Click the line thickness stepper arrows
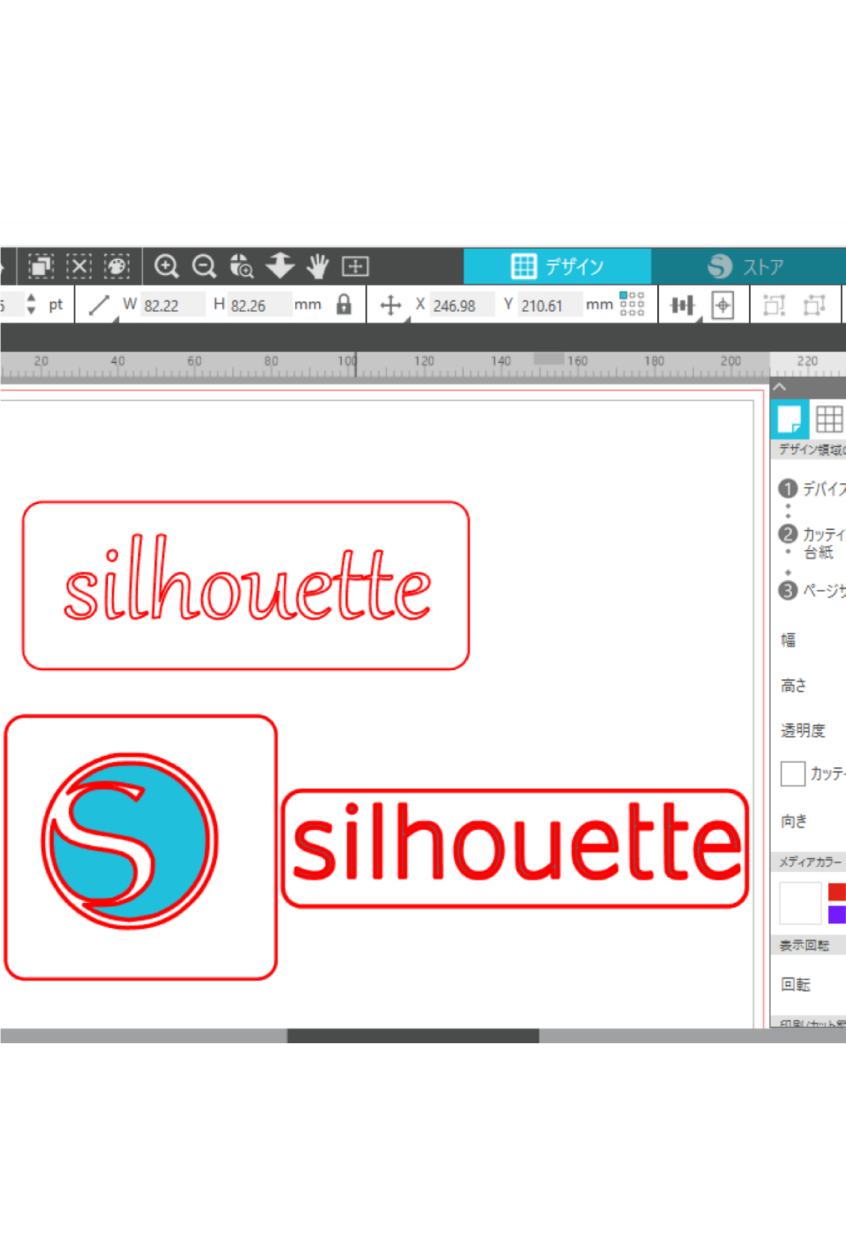 tap(31, 305)
